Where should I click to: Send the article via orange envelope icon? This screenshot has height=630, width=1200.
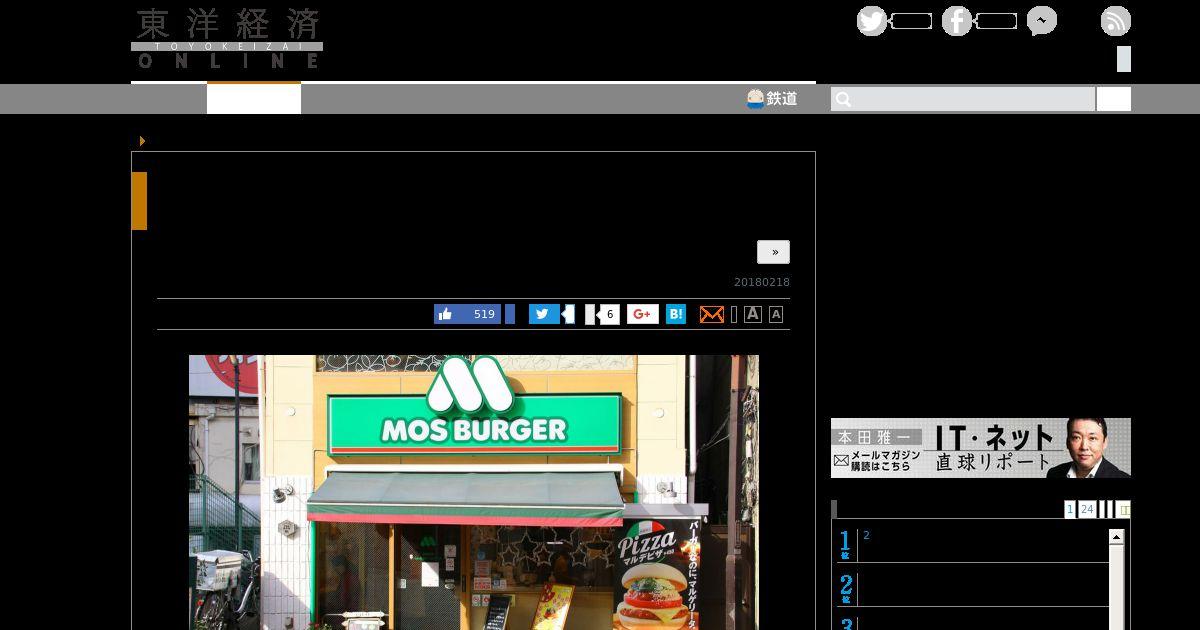(711, 314)
